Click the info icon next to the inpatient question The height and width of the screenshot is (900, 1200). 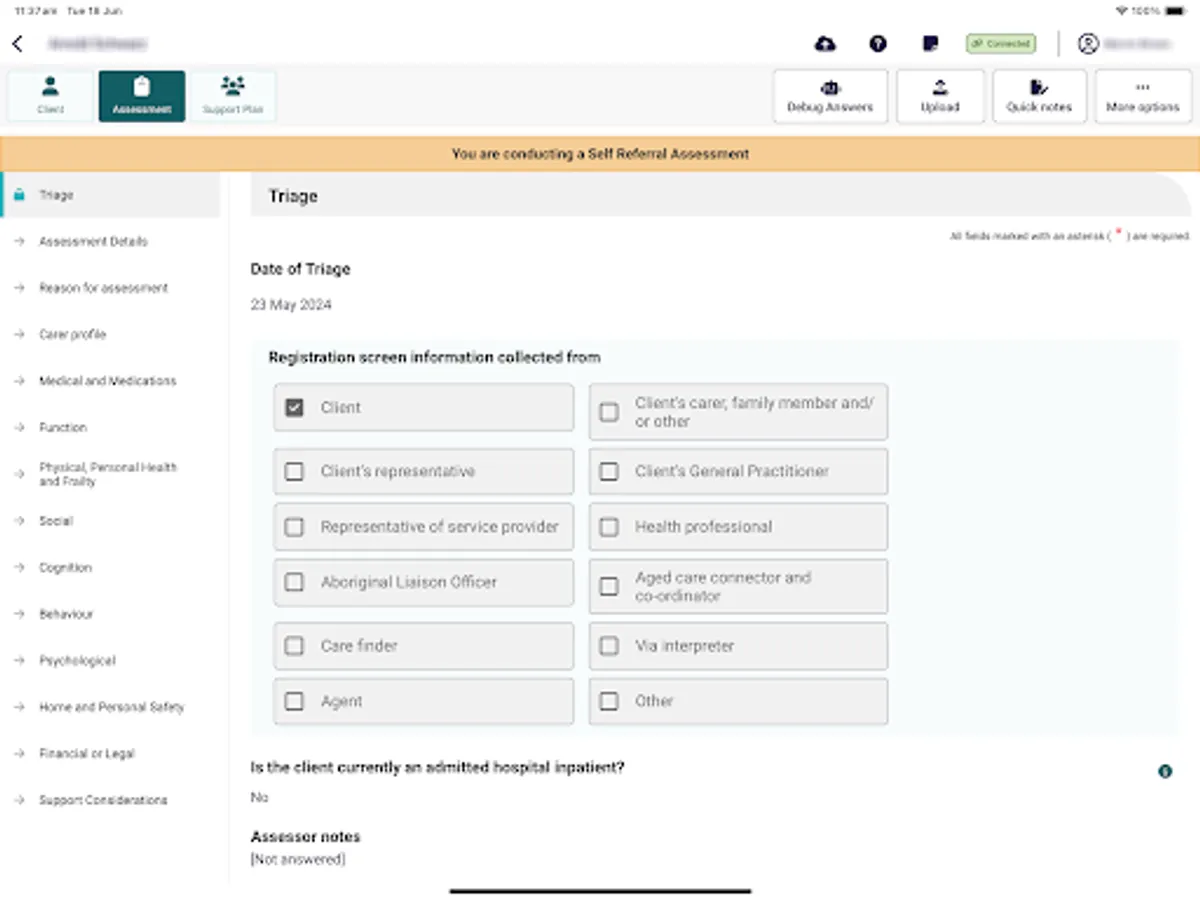tap(1165, 771)
